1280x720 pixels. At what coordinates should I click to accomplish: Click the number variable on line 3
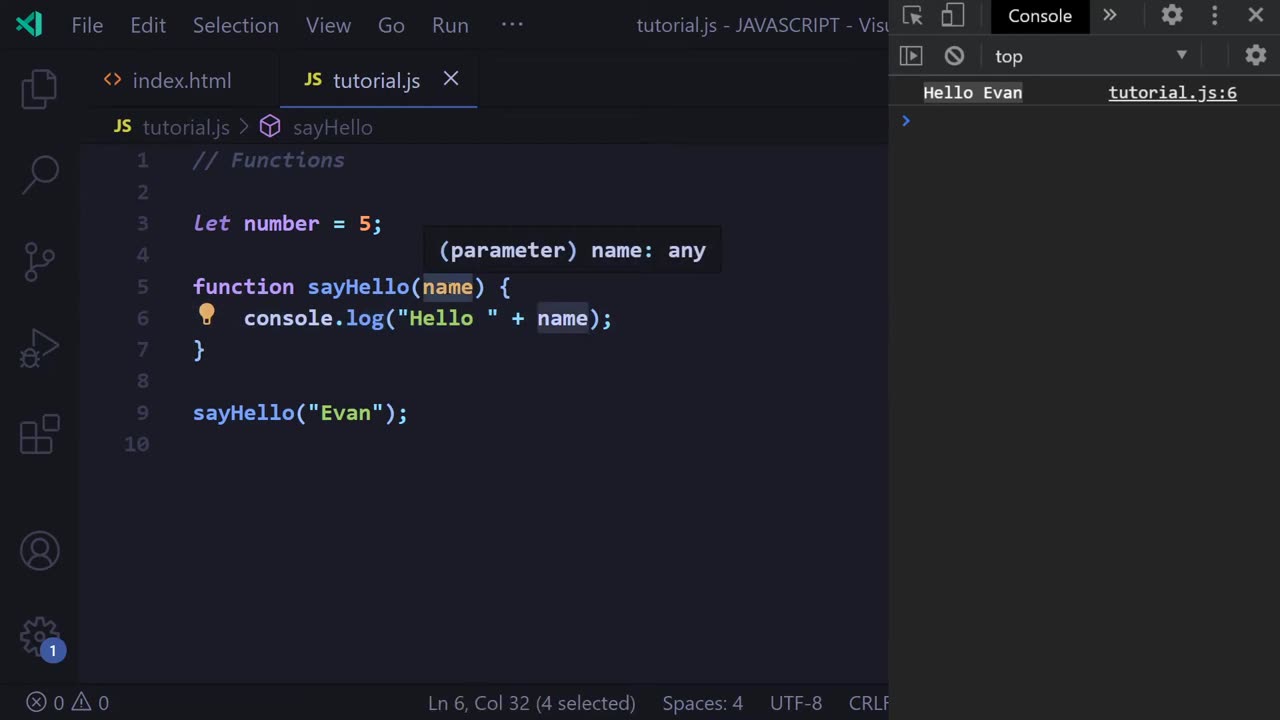point(281,223)
